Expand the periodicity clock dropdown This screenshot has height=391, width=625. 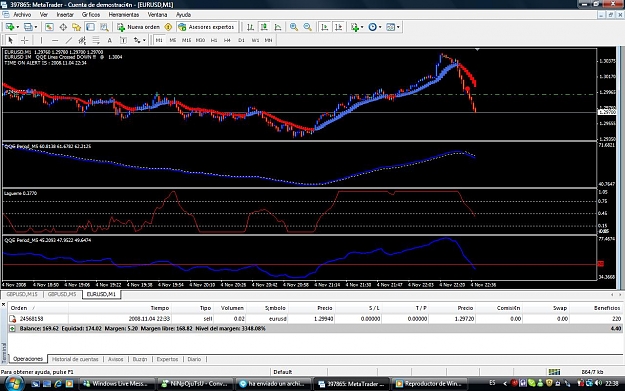coord(380,27)
